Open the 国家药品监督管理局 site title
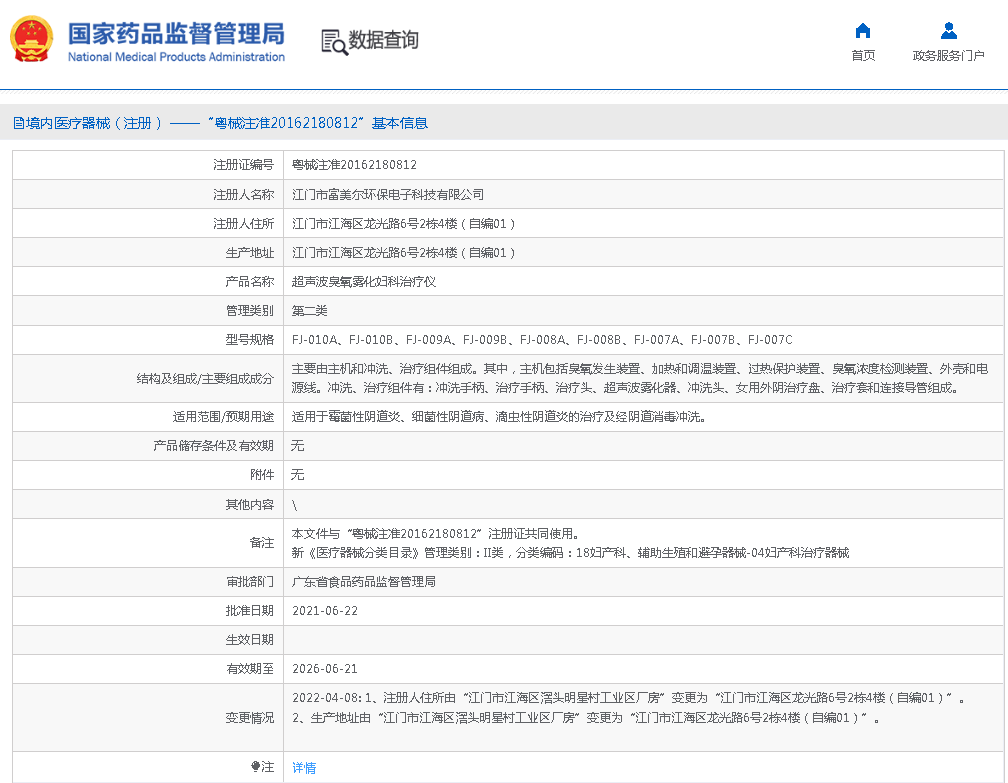 click(x=176, y=33)
